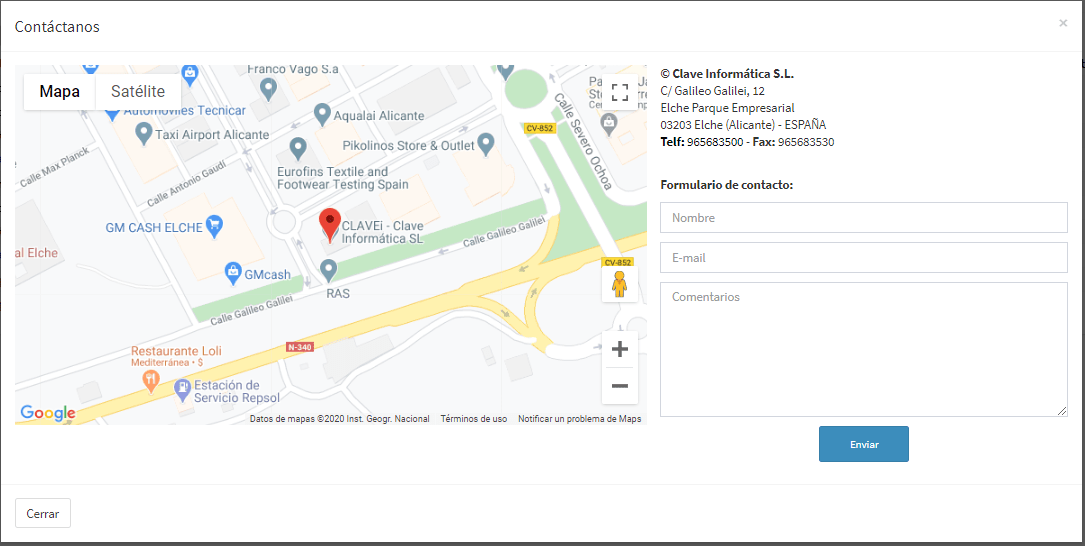1085x546 pixels.
Task: Click the 'Calle Severo Ochoa' street label
Action: click(x=583, y=142)
